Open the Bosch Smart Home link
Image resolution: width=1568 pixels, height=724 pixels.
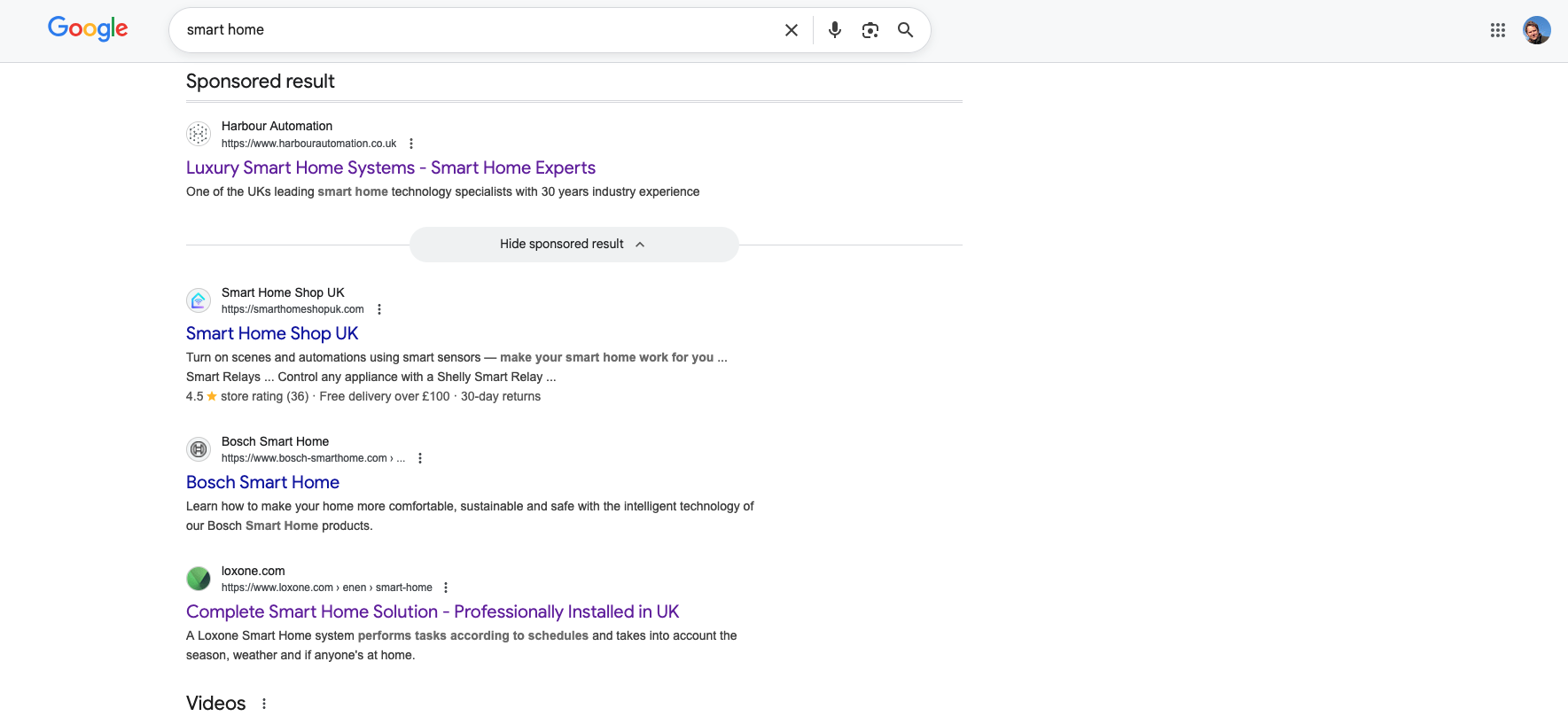coord(262,482)
